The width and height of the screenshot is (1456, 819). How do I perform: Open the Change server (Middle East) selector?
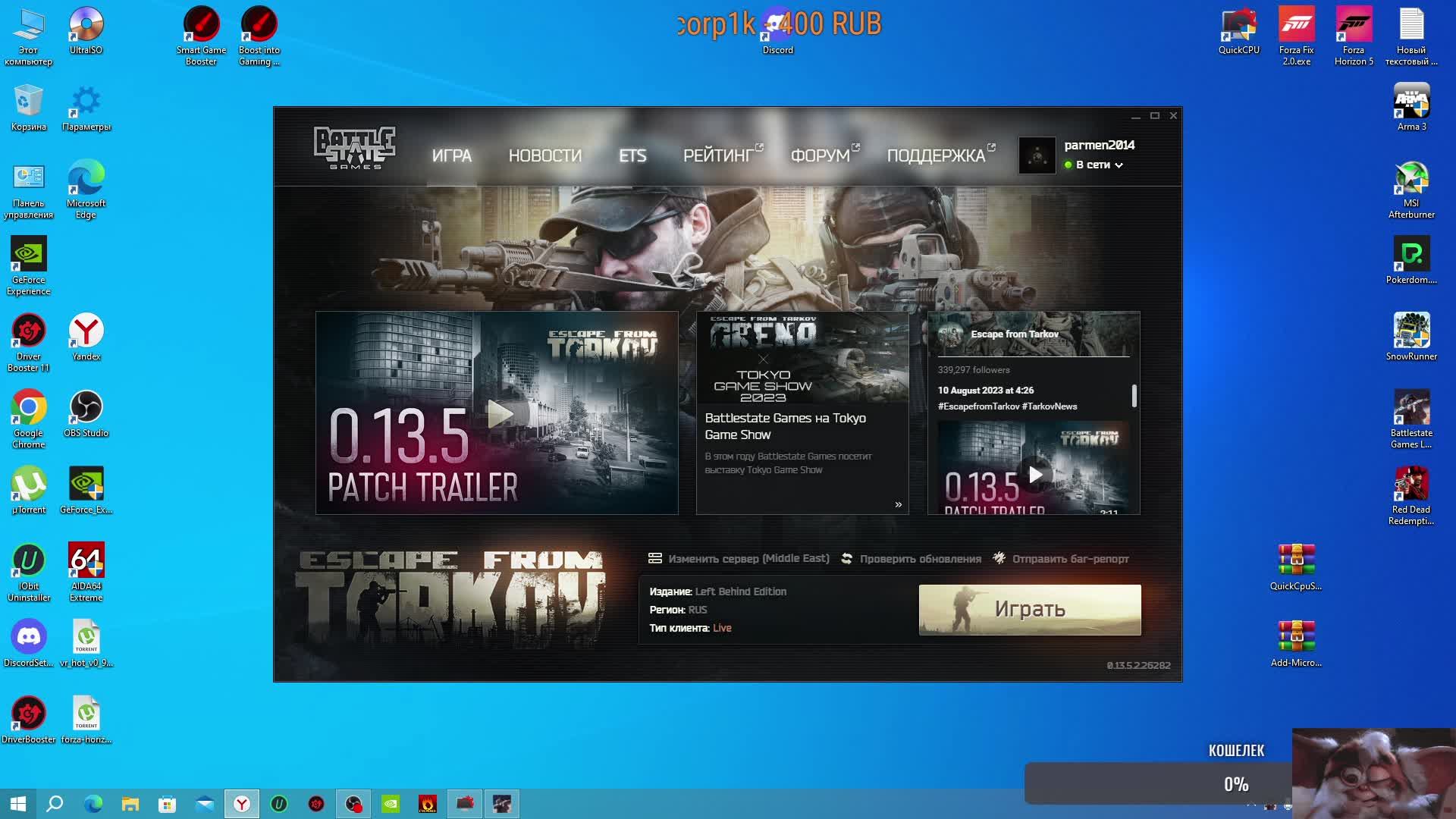(x=748, y=559)
